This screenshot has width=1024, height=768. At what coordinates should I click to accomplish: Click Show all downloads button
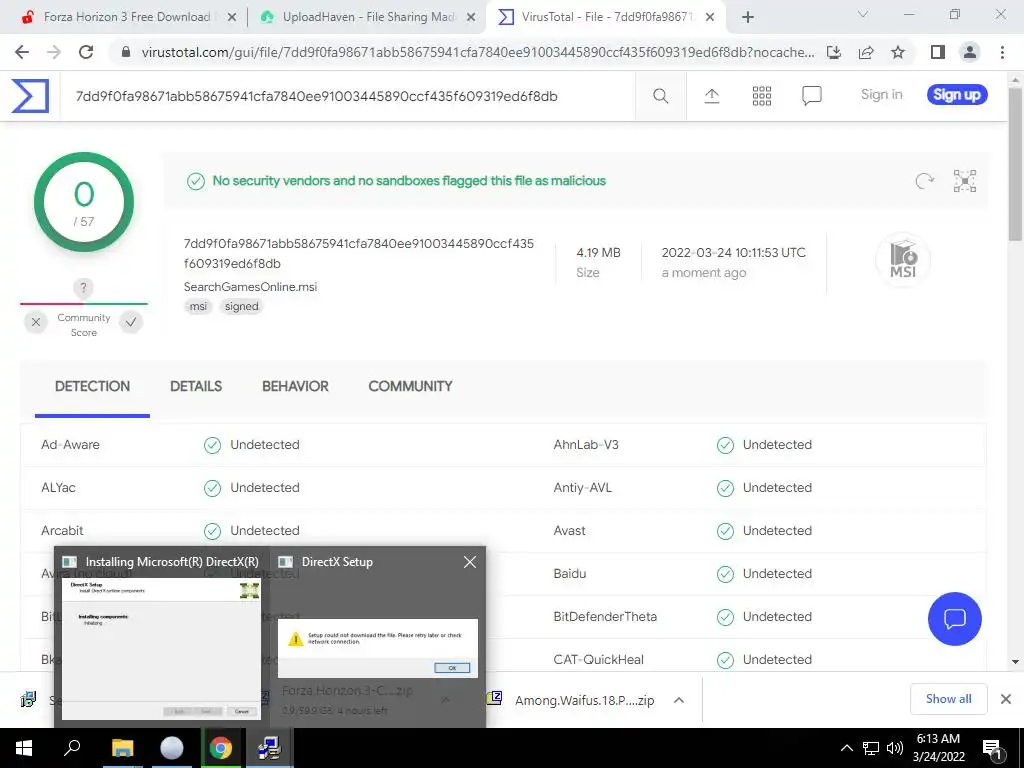coord(948,699)
